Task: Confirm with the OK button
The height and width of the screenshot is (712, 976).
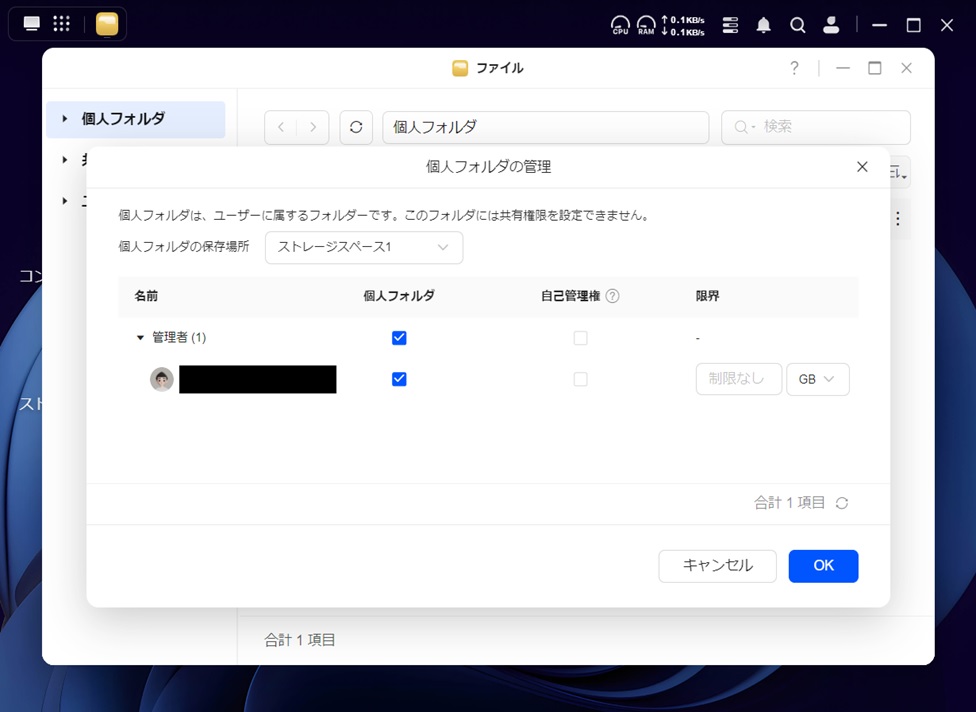Action: (824, 566)
